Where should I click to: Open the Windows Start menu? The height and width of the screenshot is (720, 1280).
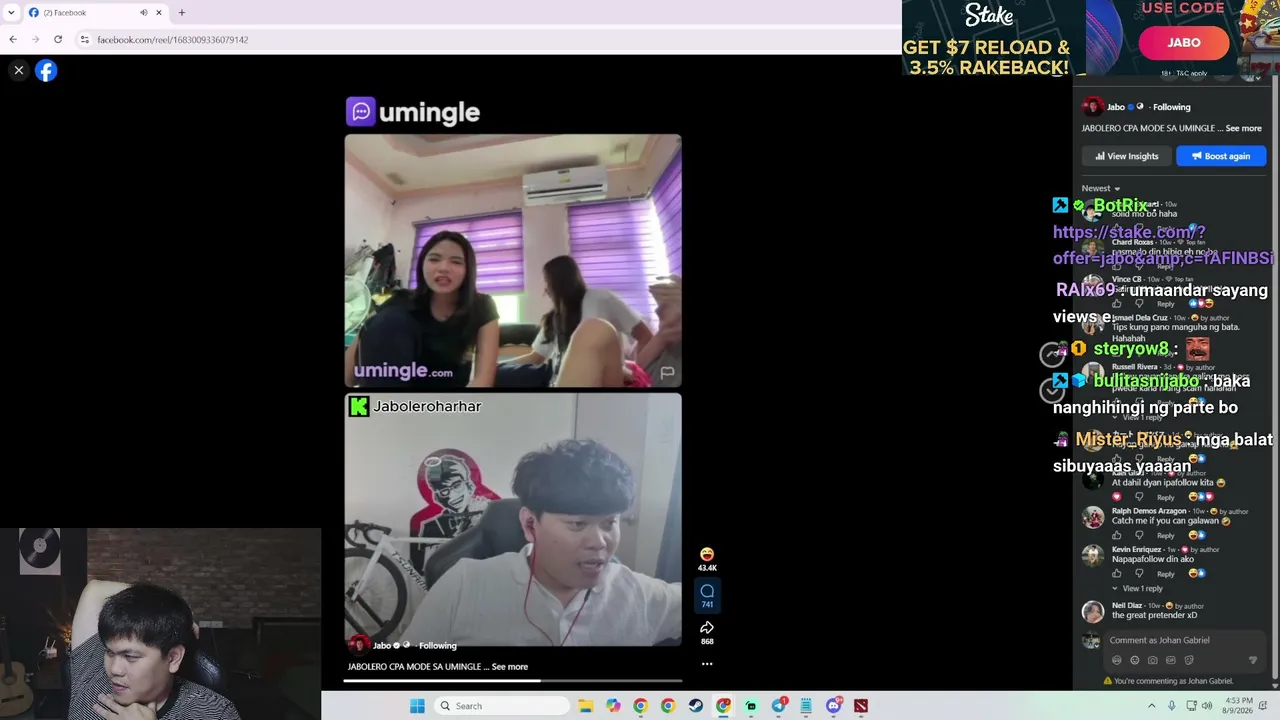(417, 706)
